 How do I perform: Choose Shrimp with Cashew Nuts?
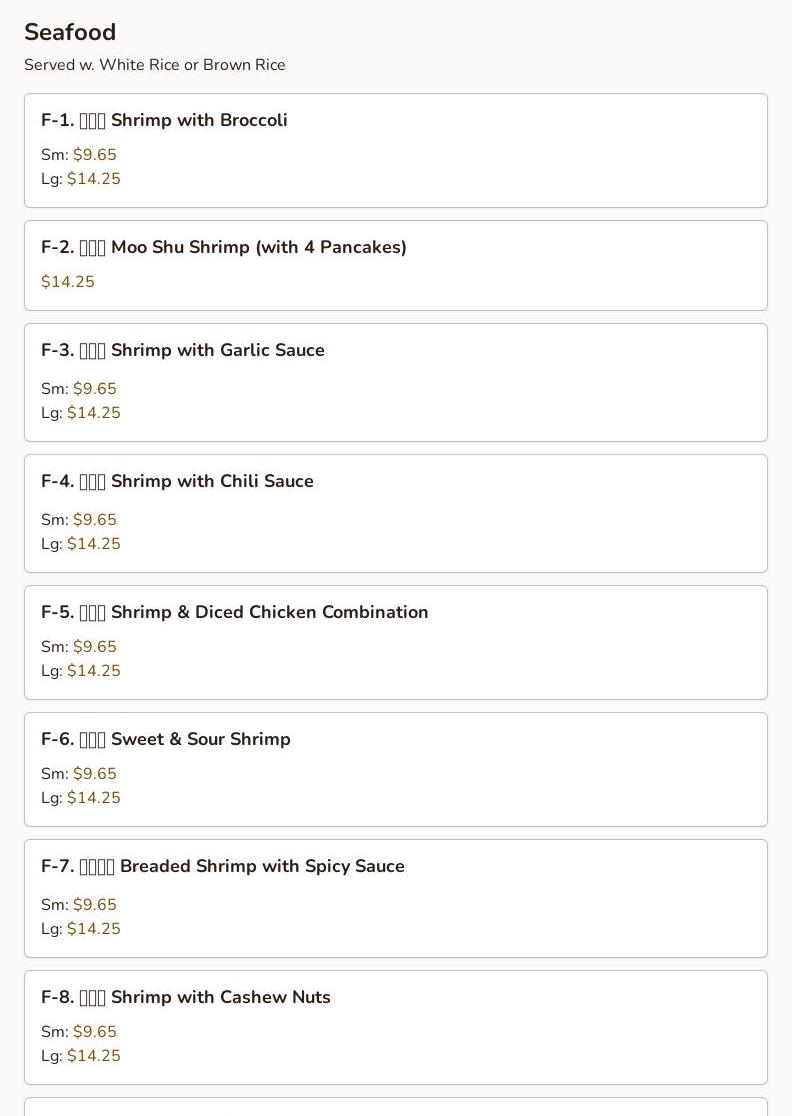pyautogui.click(x=396, y=1027)
